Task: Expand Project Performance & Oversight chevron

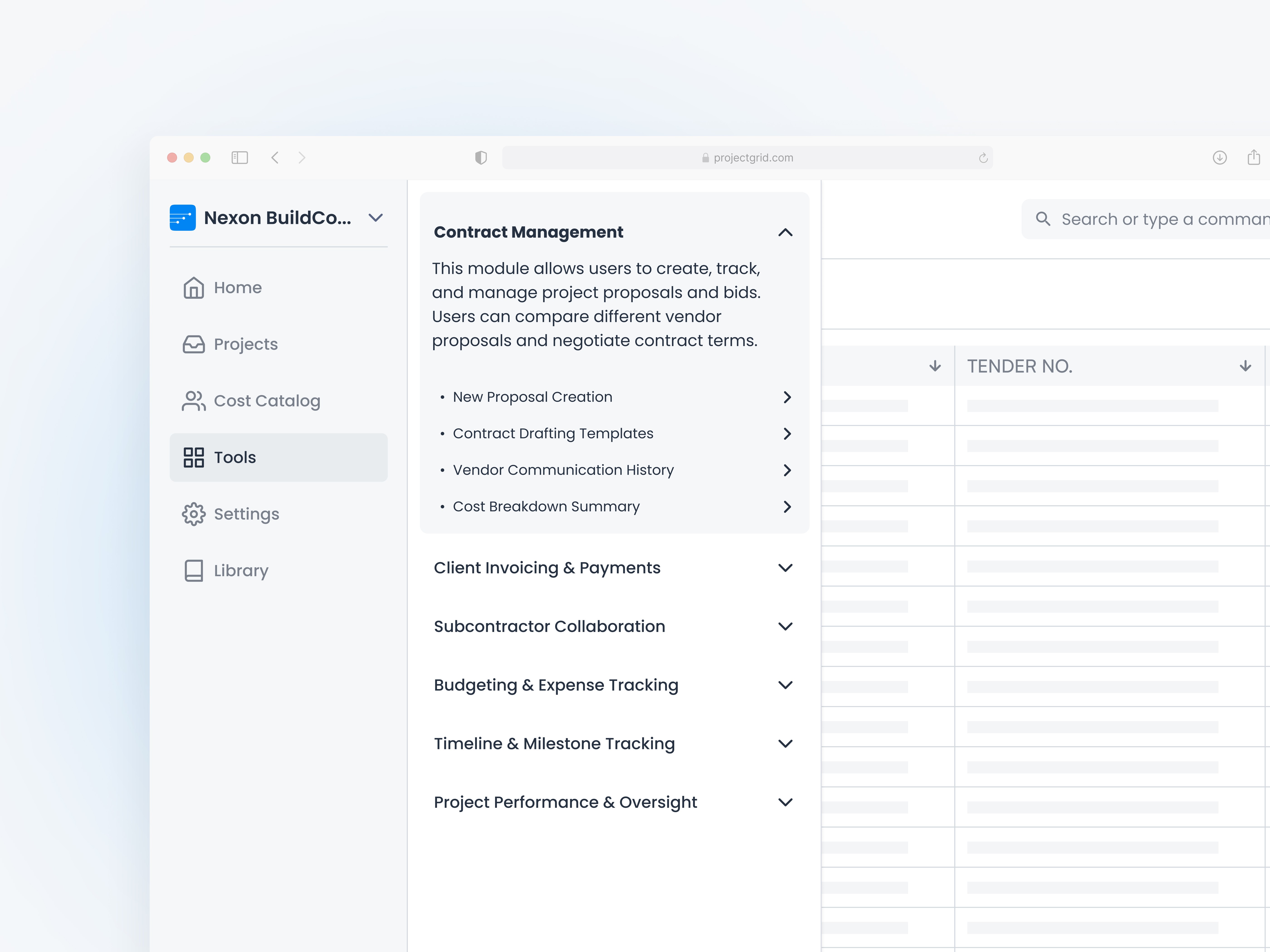Action: click(785, 802)
